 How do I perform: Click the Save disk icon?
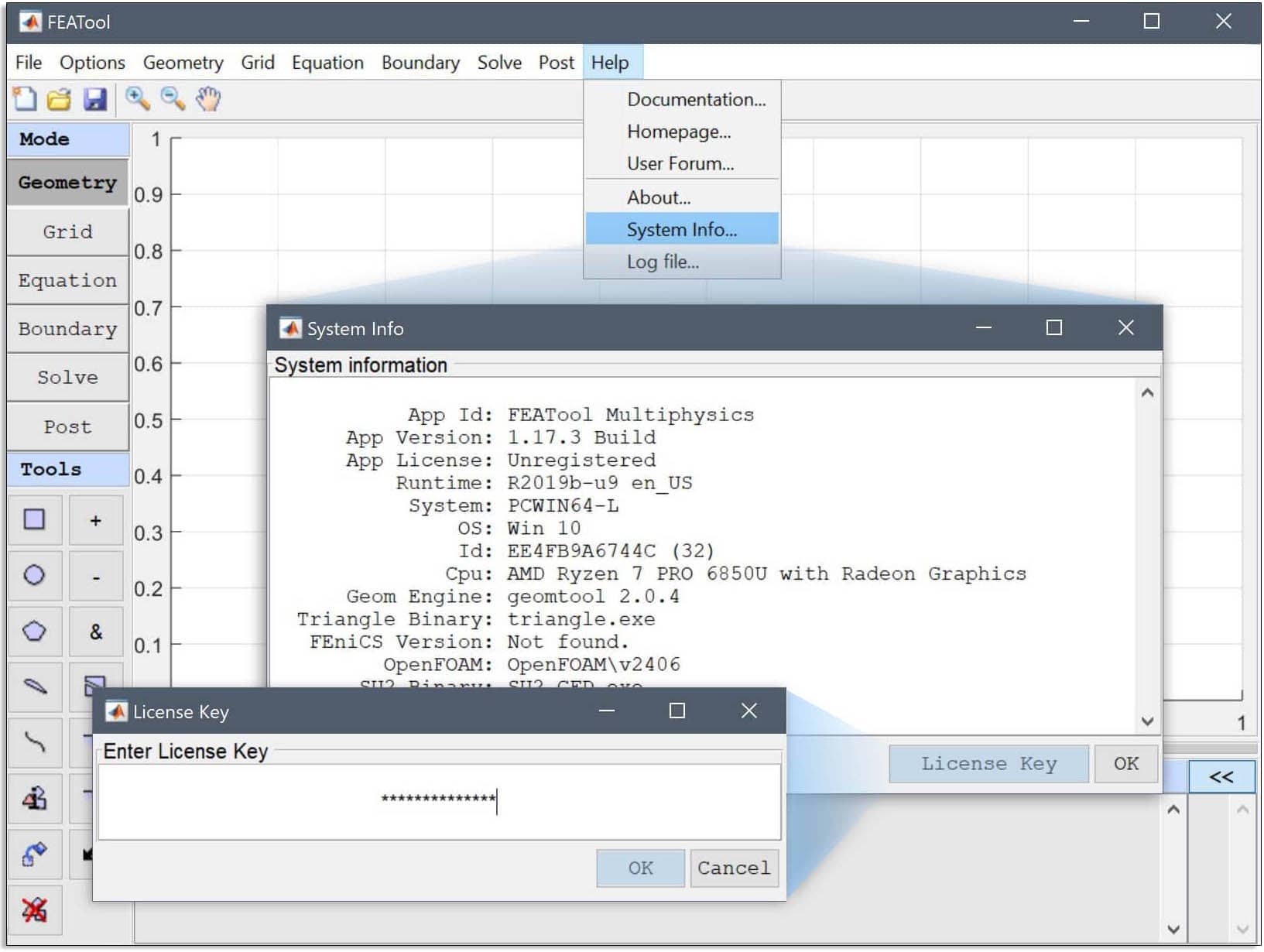[94, 99]
